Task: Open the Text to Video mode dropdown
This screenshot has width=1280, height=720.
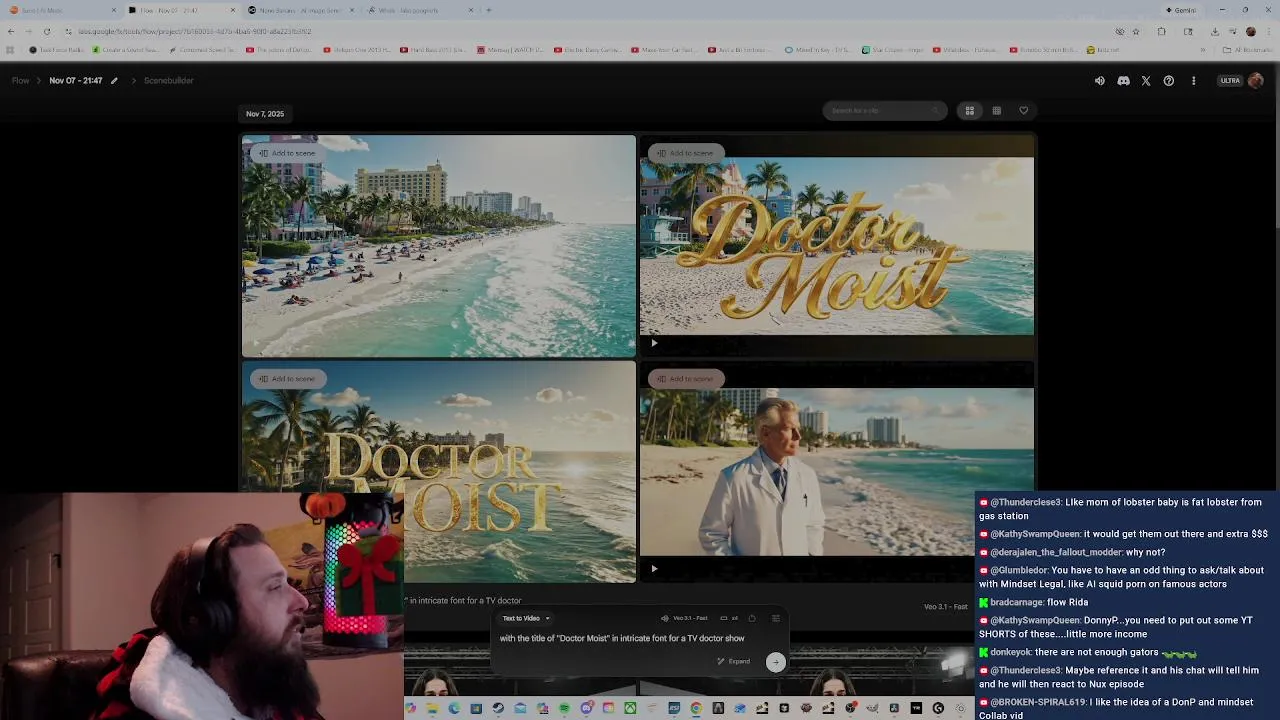Action: 526,618
